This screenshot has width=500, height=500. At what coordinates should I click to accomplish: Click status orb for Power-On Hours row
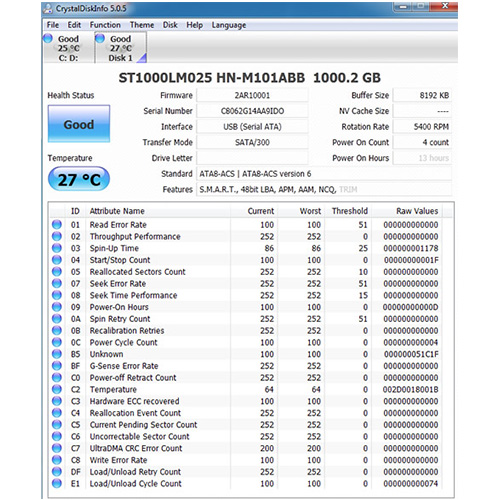click(57, 307)
